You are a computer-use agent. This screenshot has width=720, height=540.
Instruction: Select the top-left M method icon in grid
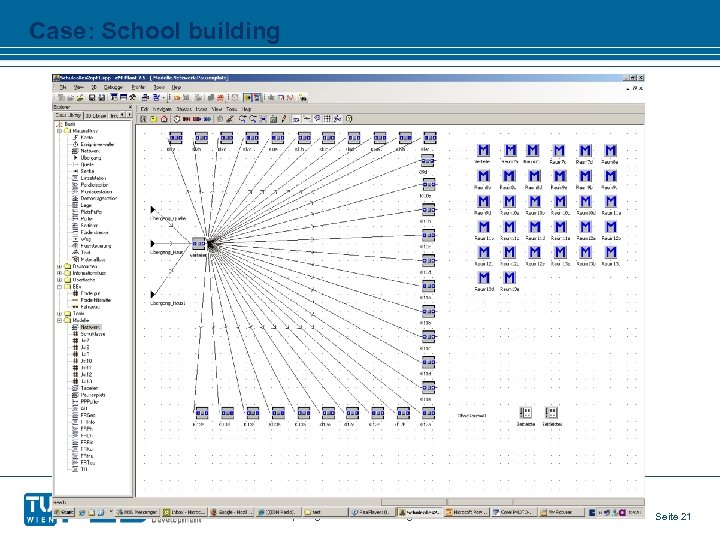483,150
